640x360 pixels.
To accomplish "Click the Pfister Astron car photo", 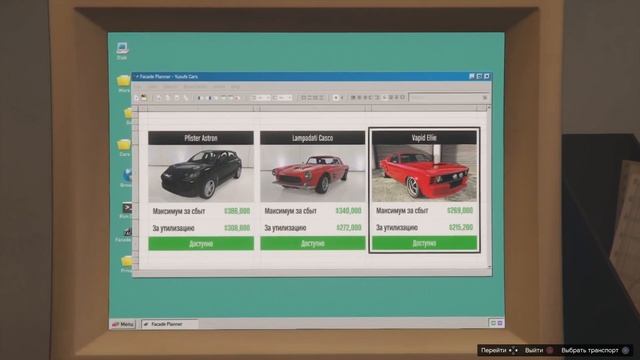I will pyautogui.click(x=201, y=173).
